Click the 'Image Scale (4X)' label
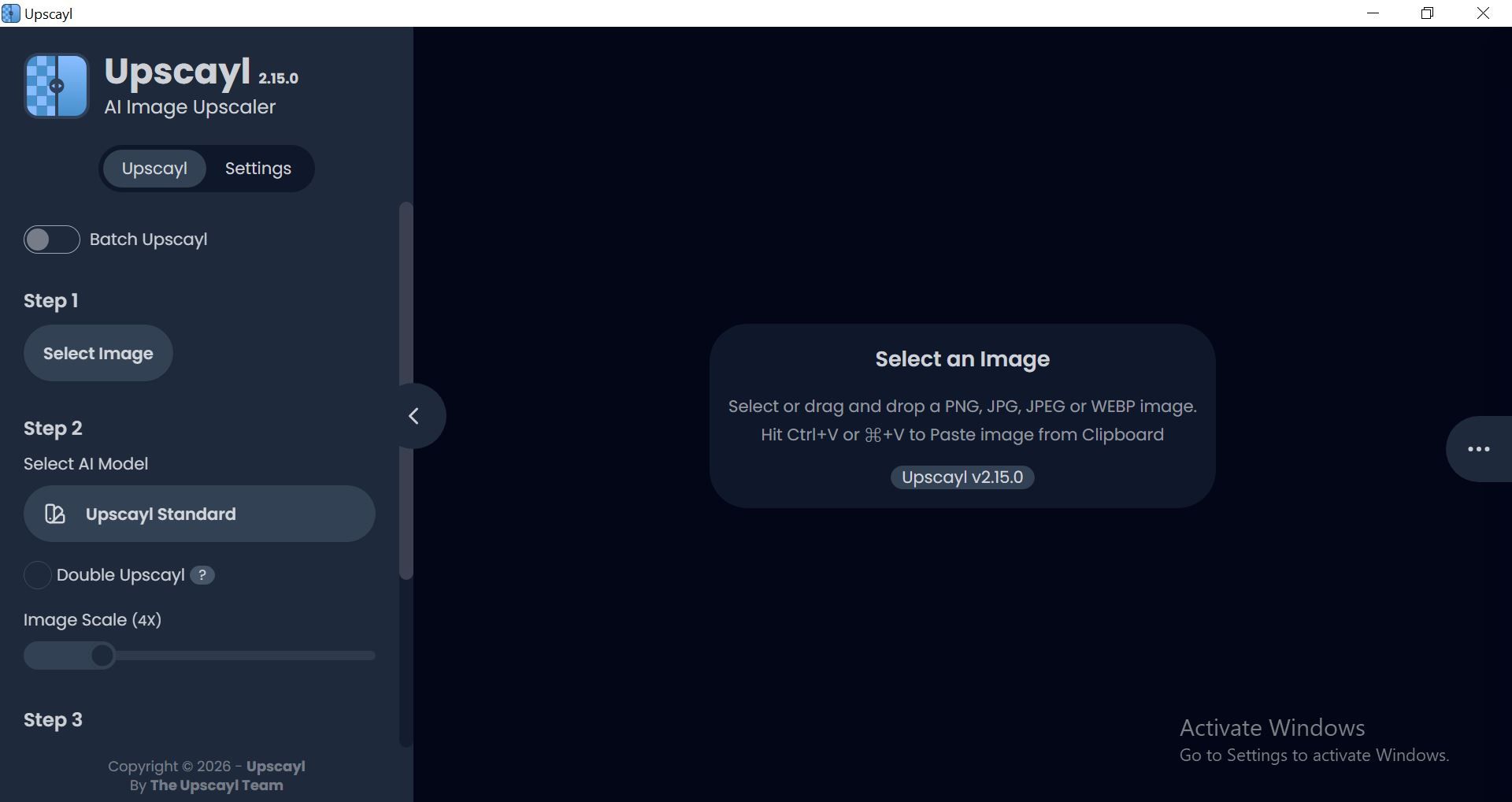1512x802 pixels. click(x=92, y=620)
